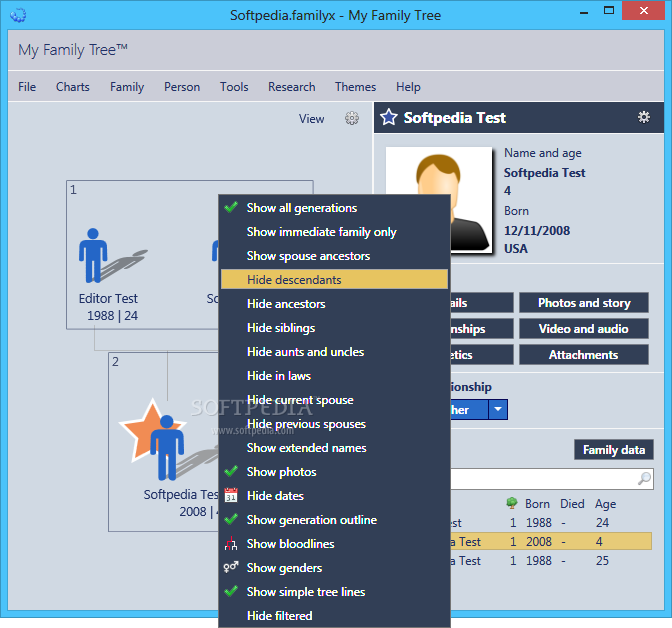The height and width of the screenshot is (628, 672).
Task: Toggle Show all generations checkmark
Action: click(231, 207)
